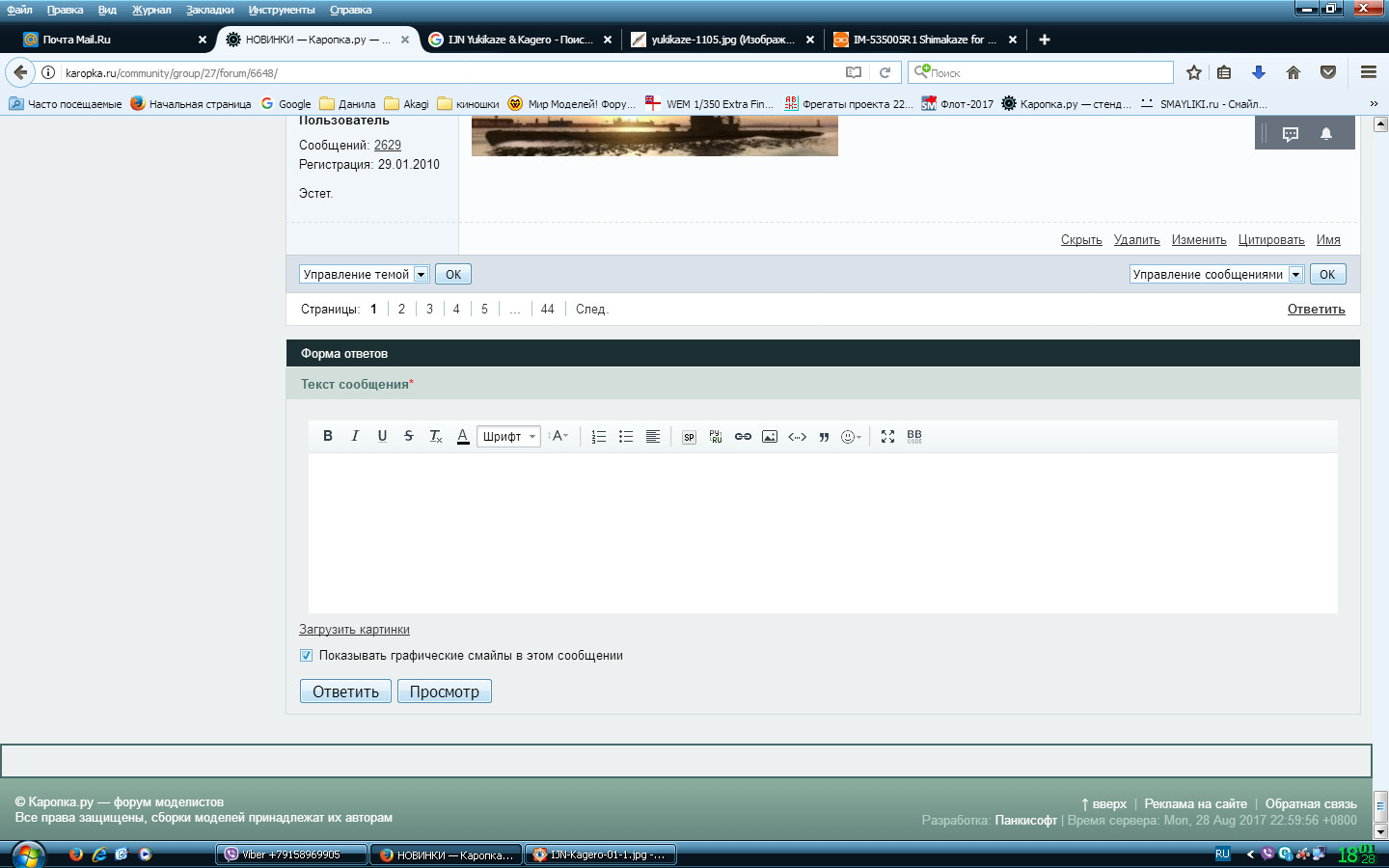Click the Загрузить картинки link
The width and height of the screenshot is (1389, 868).
(x=354, y=630)
